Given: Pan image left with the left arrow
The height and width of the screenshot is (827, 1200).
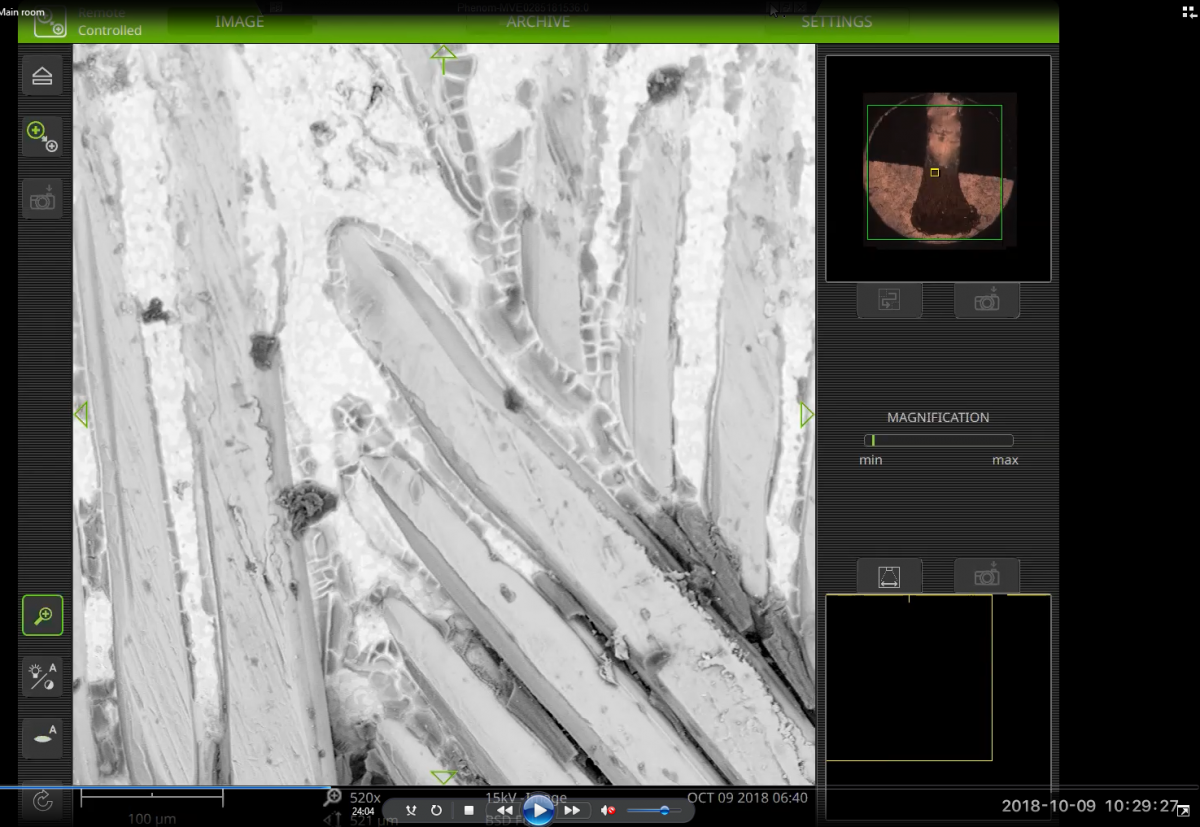Looking at the screenshot, I should pyautogui.click(x=81, y=414).
